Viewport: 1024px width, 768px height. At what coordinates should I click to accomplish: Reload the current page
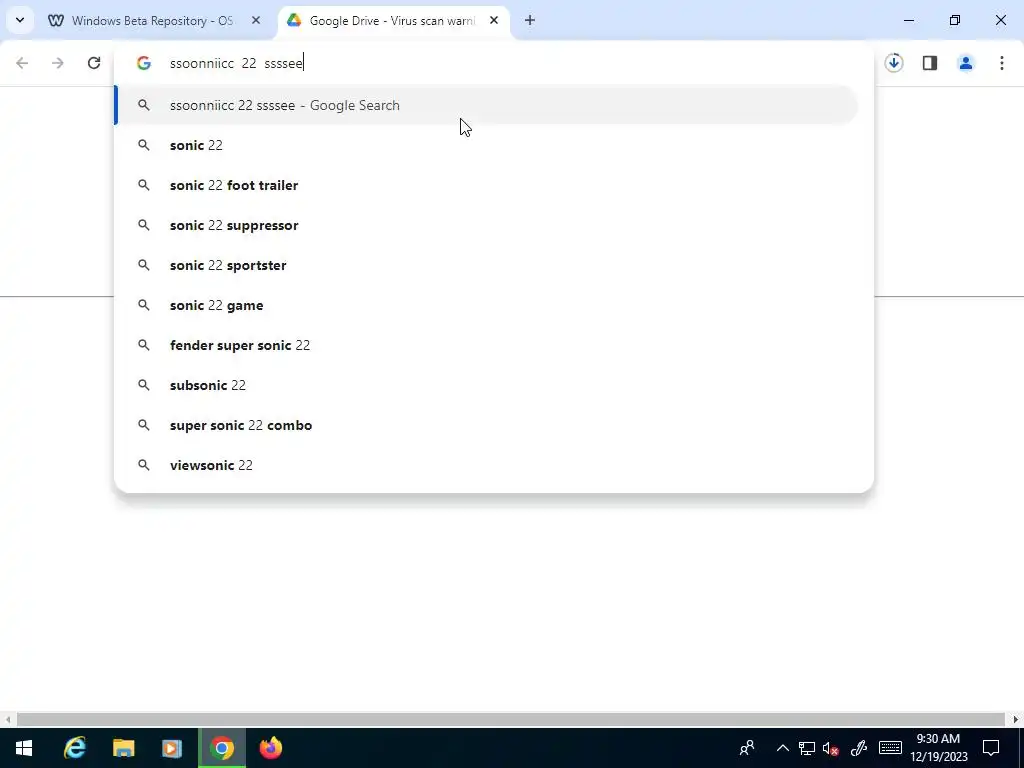(x=94, y=63)
